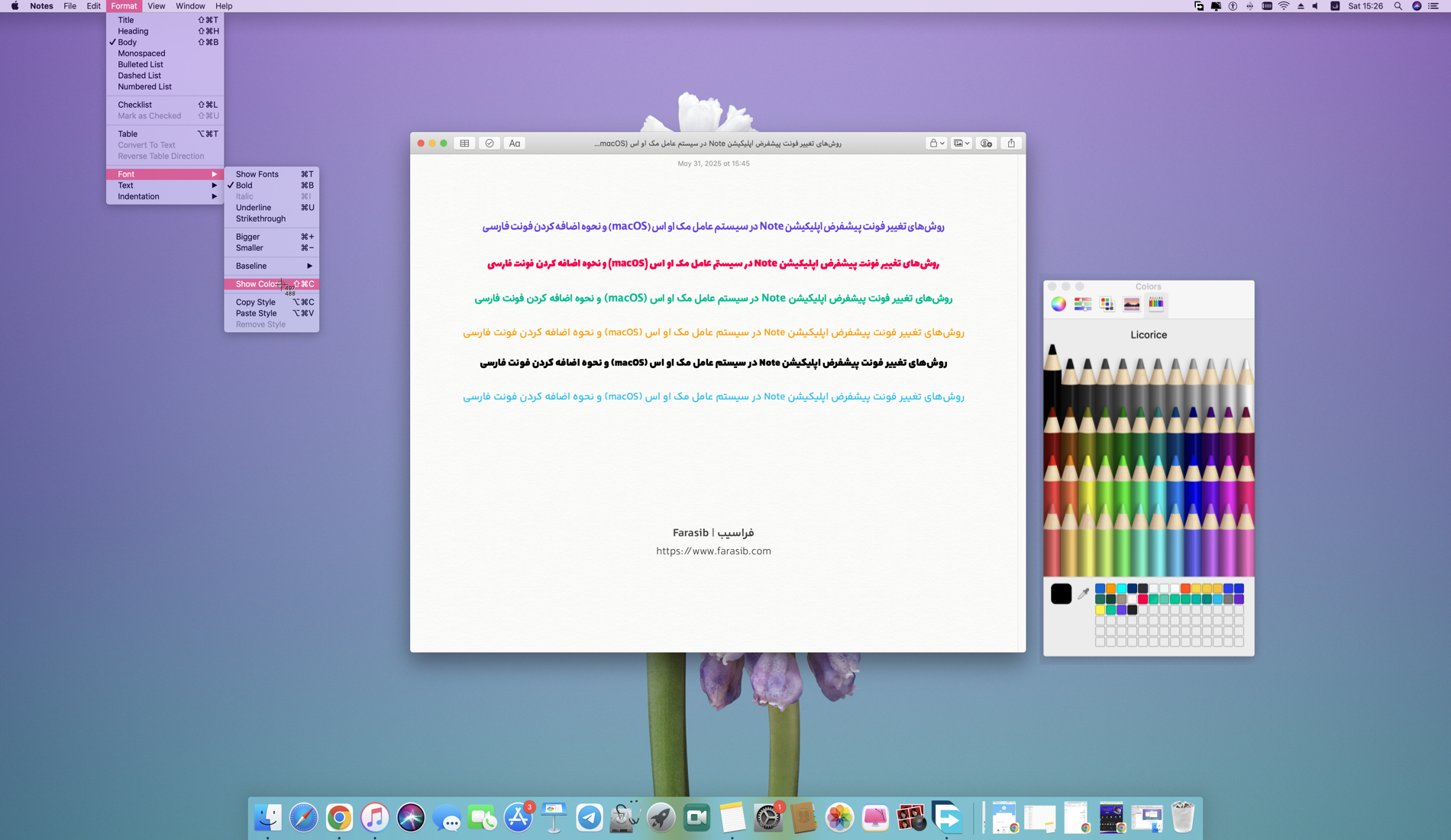Open Google Chrome from the Dock
Image resolution: width=1451 pixels, height=840 pixels.
click(339, 818)
